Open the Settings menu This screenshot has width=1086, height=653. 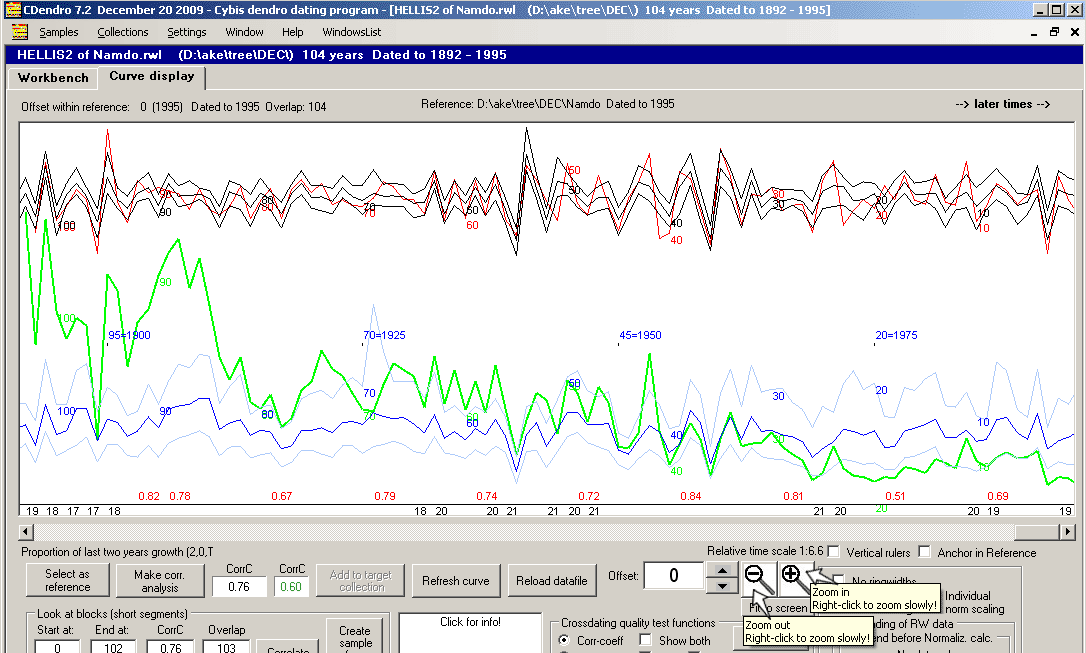(x=187, y=32)
